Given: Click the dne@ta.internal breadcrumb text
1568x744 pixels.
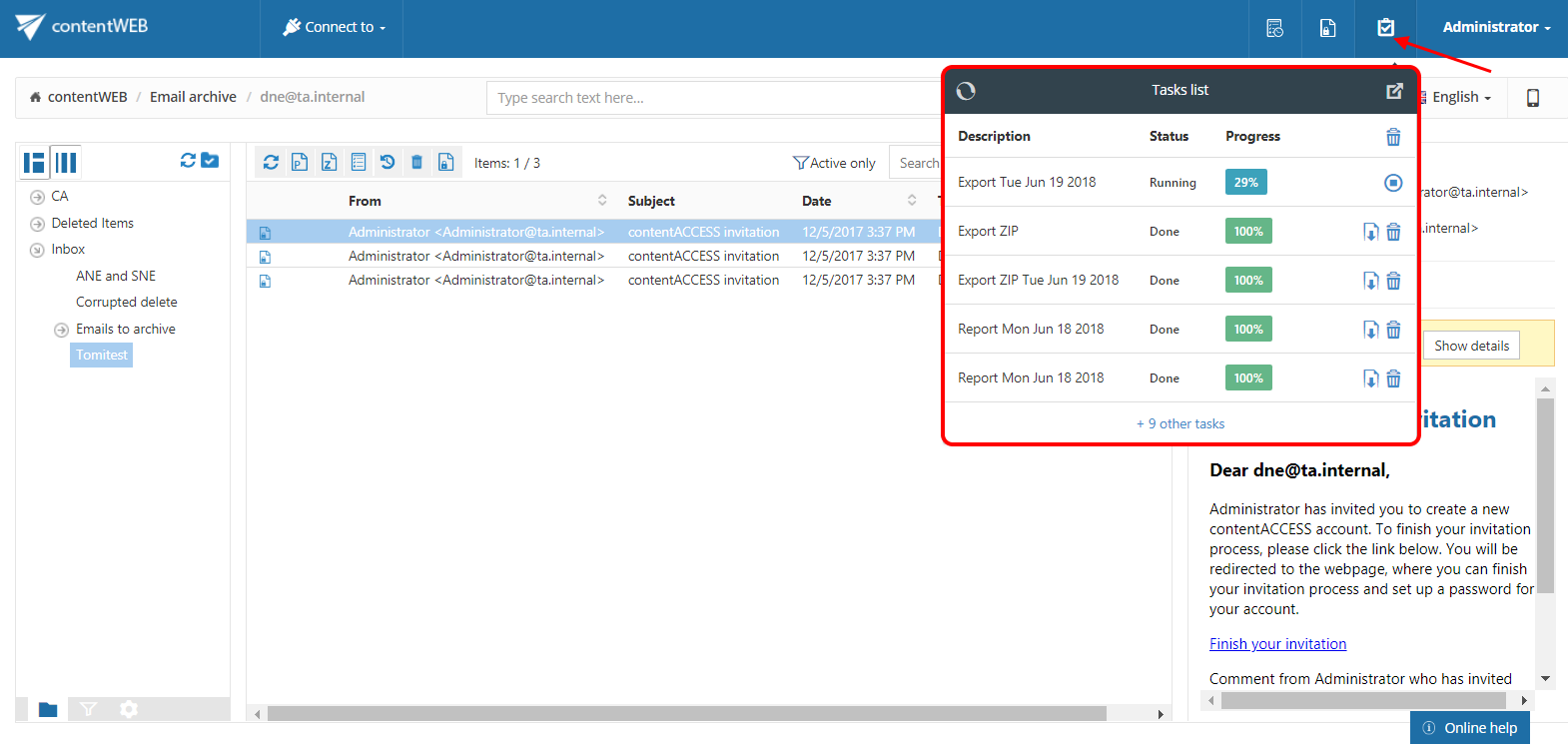Looking at the screenshot, I should click(313, 97).
